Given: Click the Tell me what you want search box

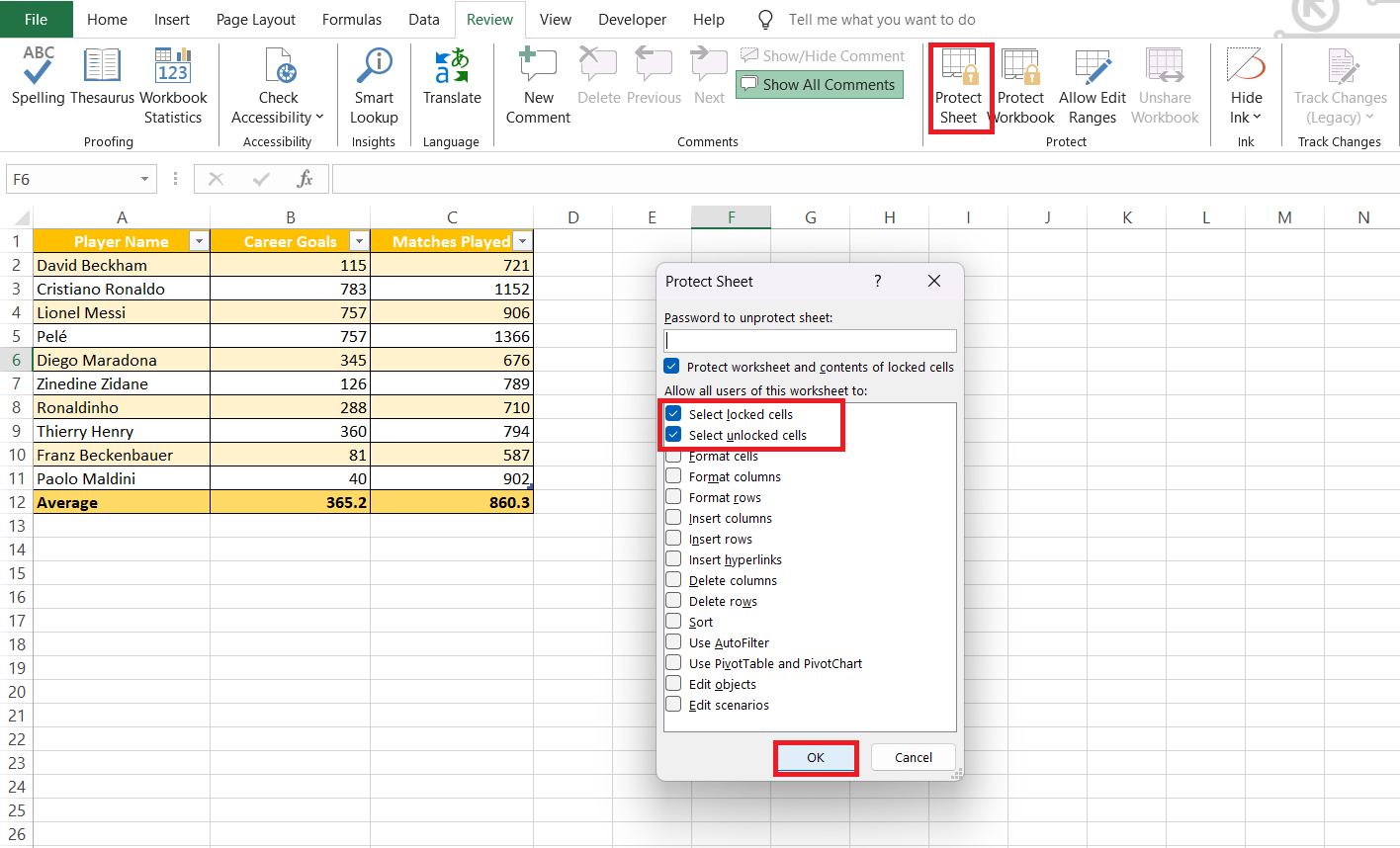Looking at the screenshot, I should point(882,20).
